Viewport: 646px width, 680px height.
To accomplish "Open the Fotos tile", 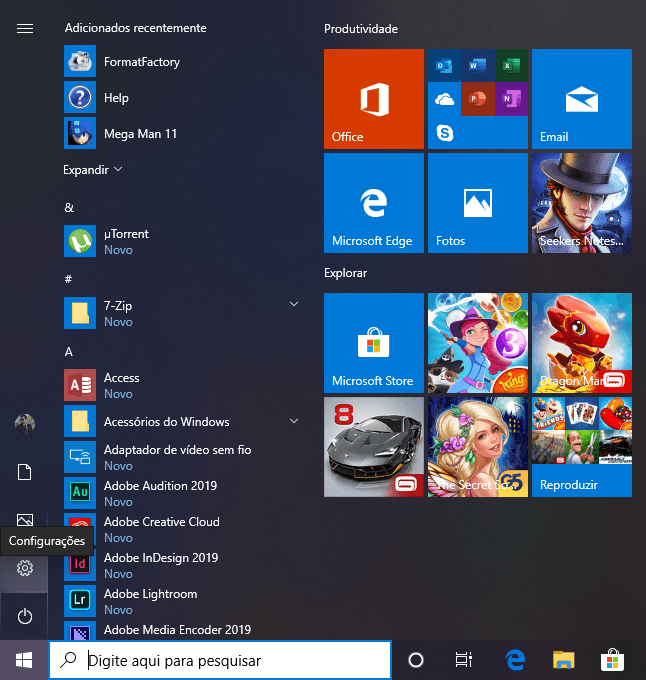I will coord(477,202).
